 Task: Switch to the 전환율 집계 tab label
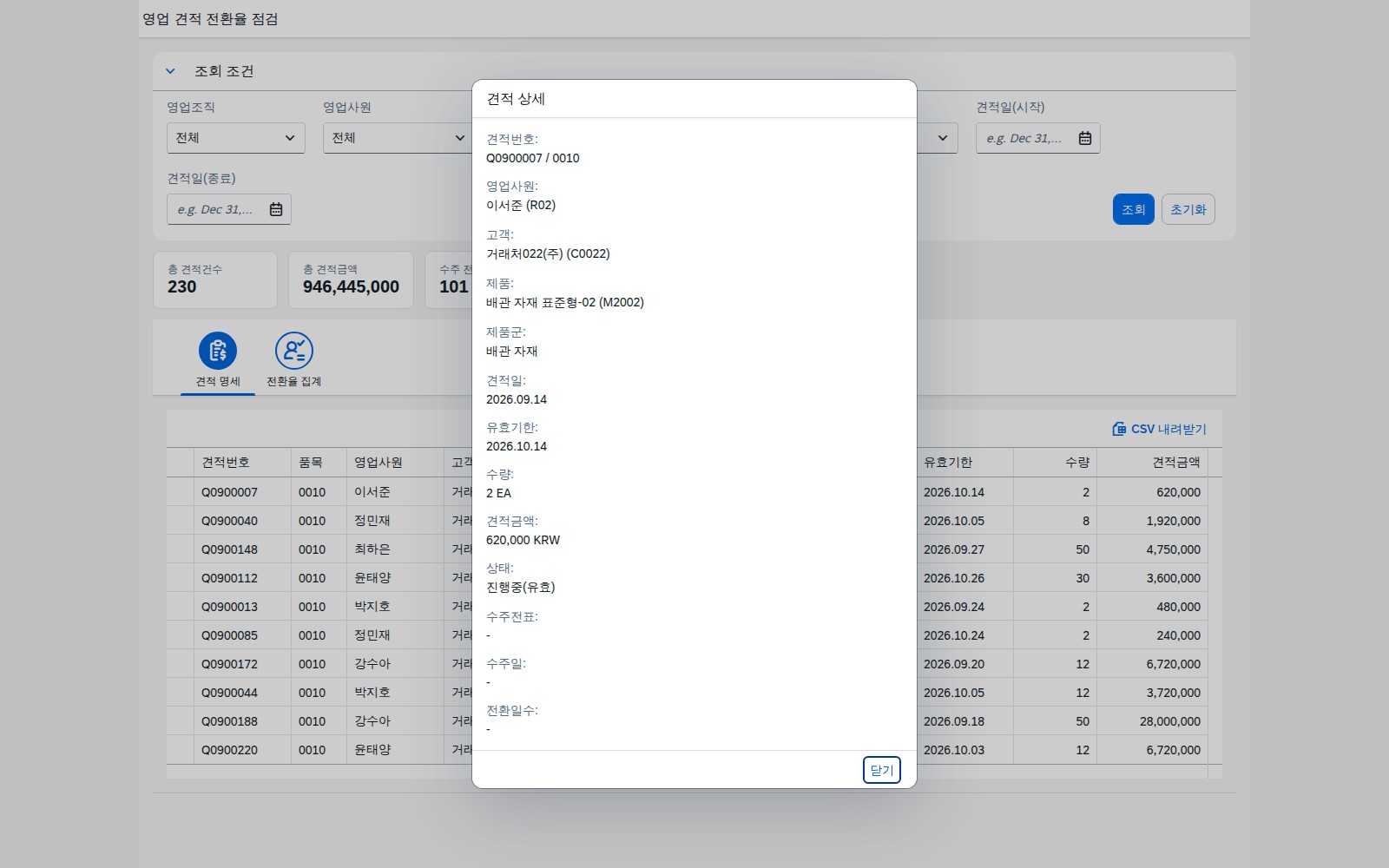click(x=294, y=382)
